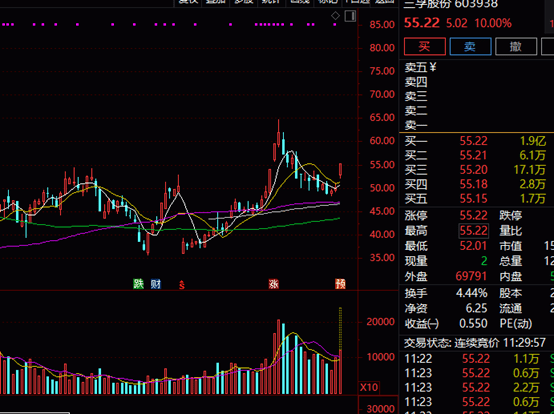Click the 涨停 limit-up price 55.22
The image size is (554, 414).
pos(473,215)
